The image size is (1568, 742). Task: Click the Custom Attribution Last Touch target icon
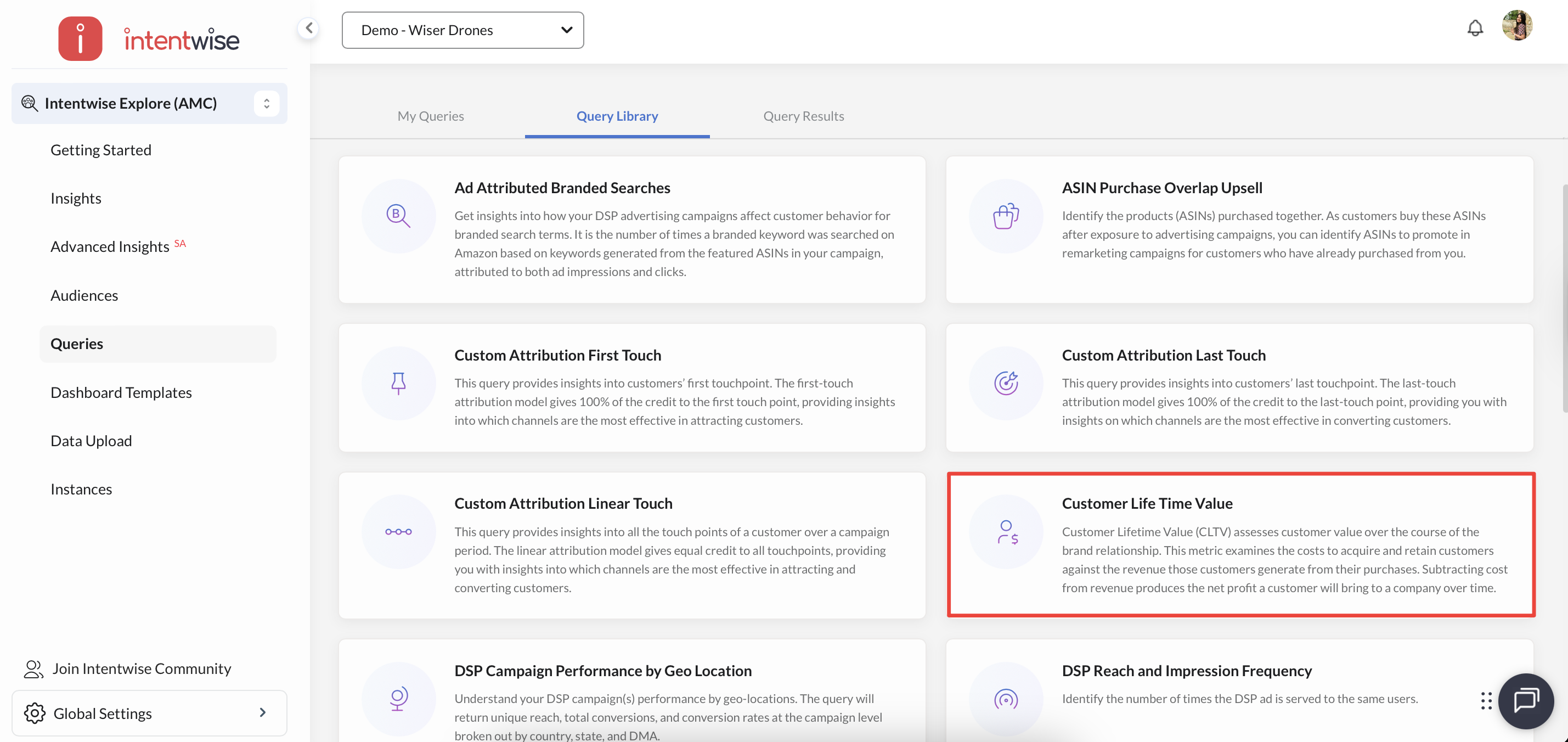pos(1006,384)
